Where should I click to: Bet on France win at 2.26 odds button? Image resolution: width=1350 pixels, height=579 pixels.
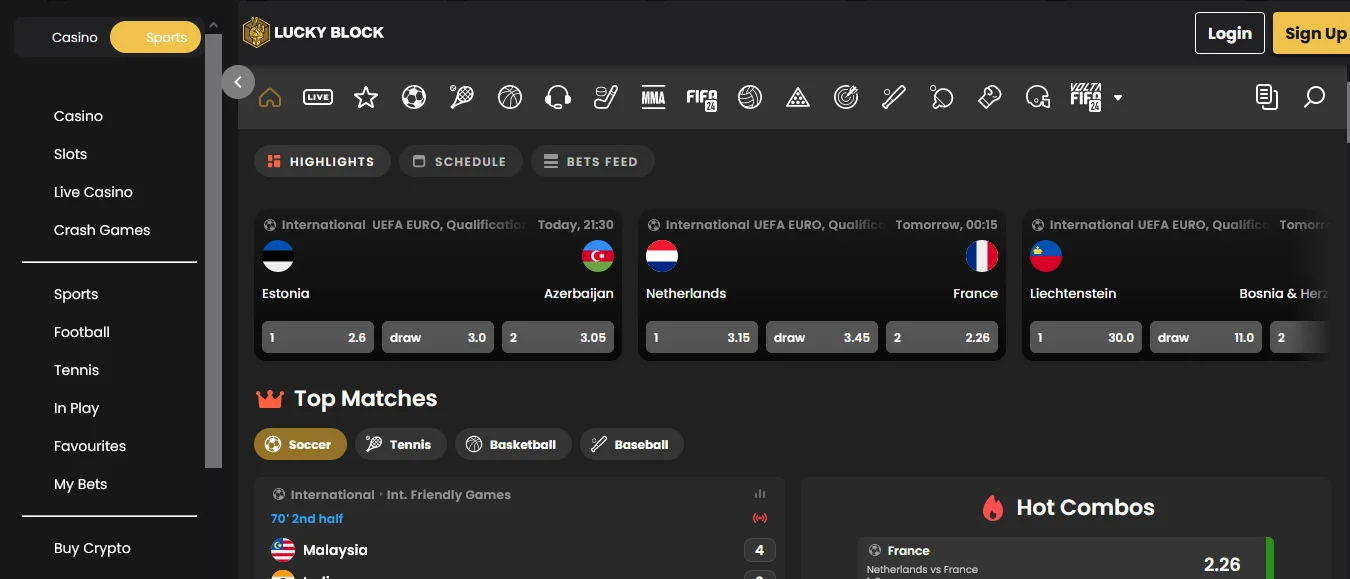coord(942,337)
